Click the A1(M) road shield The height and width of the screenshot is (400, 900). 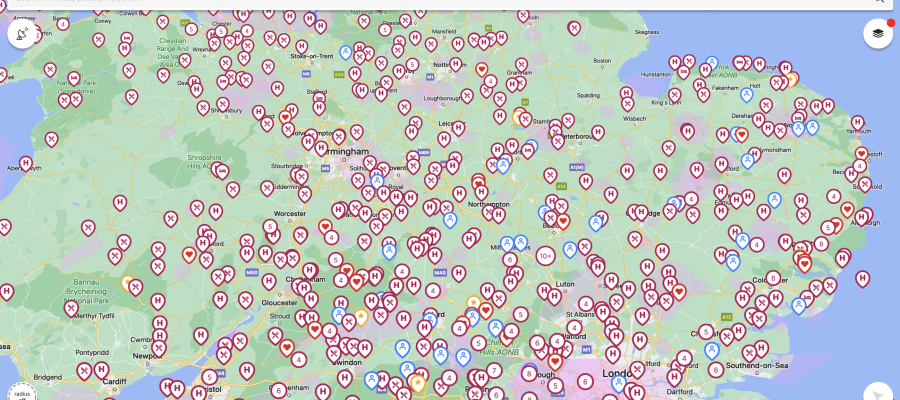click(577, 167)
